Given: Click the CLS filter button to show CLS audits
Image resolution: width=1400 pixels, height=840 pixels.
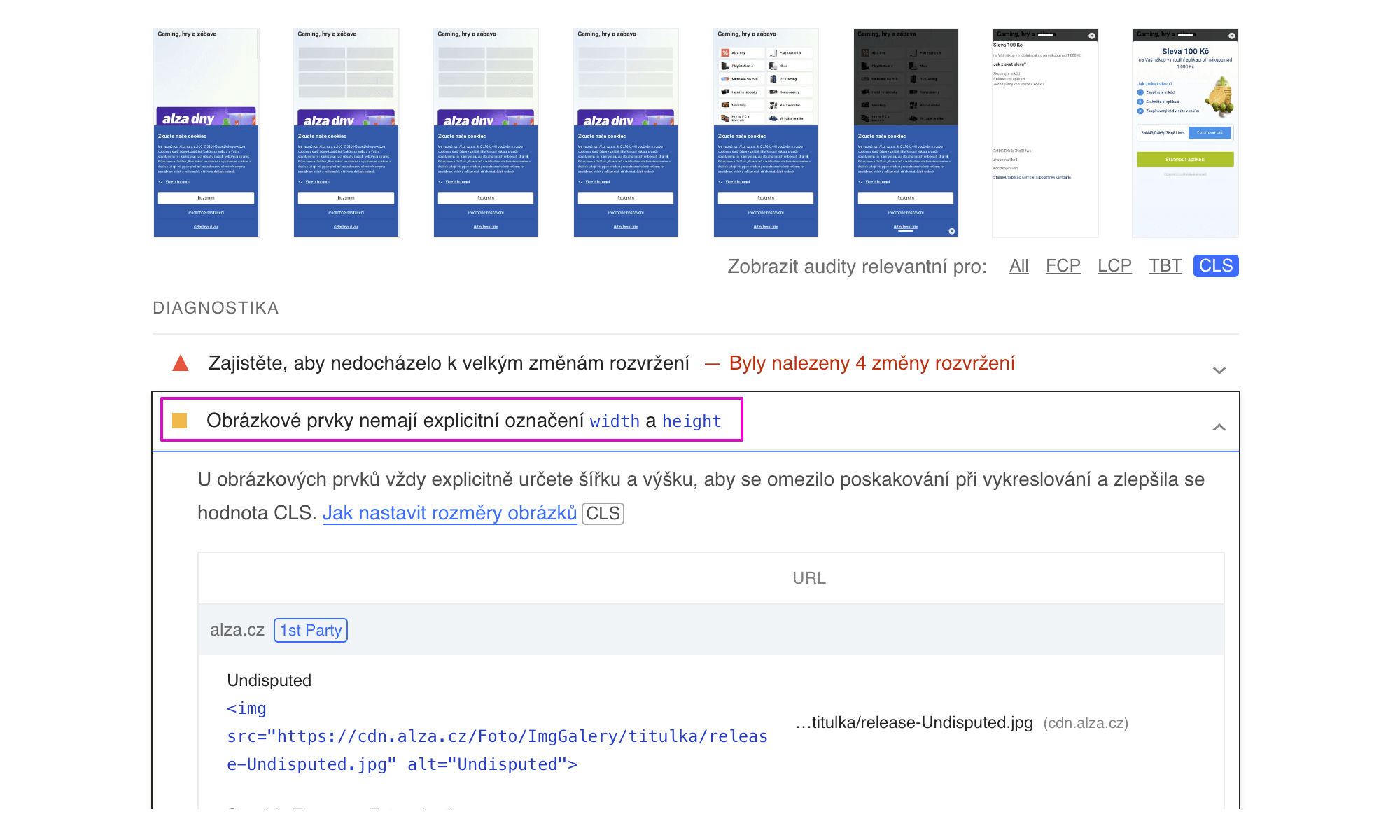Looking at the screenshot, I should (x=1216, y=265).
